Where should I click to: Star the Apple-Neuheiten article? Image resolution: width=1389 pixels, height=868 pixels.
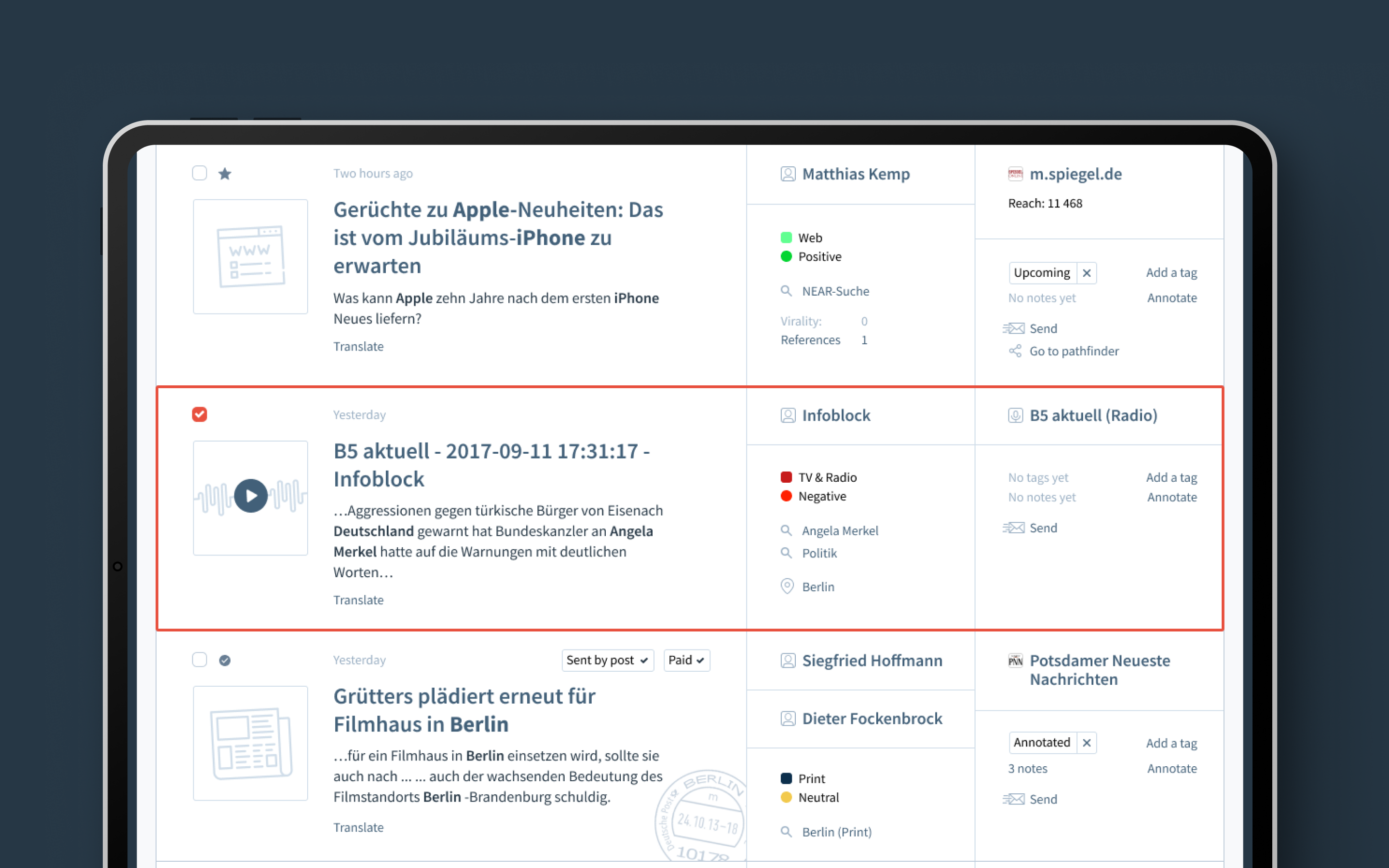point(225,174)
